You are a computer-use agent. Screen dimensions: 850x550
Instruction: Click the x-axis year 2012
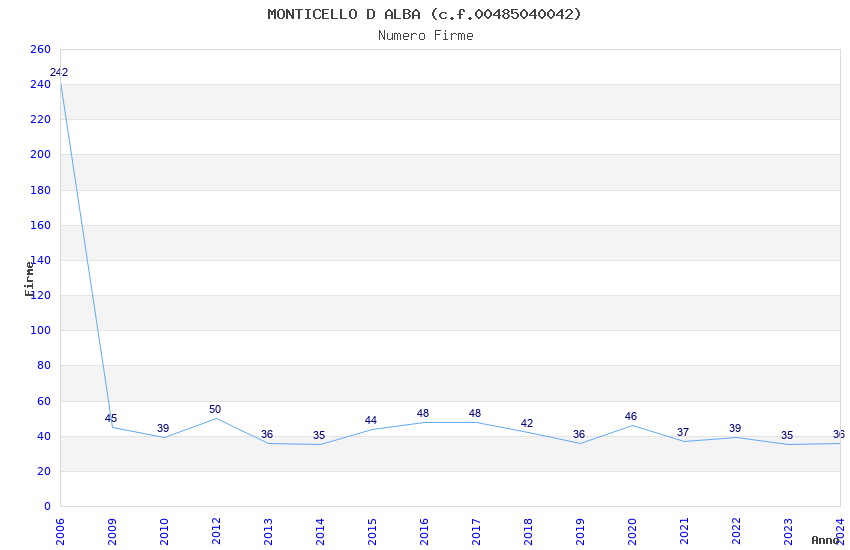pos(216,532)
